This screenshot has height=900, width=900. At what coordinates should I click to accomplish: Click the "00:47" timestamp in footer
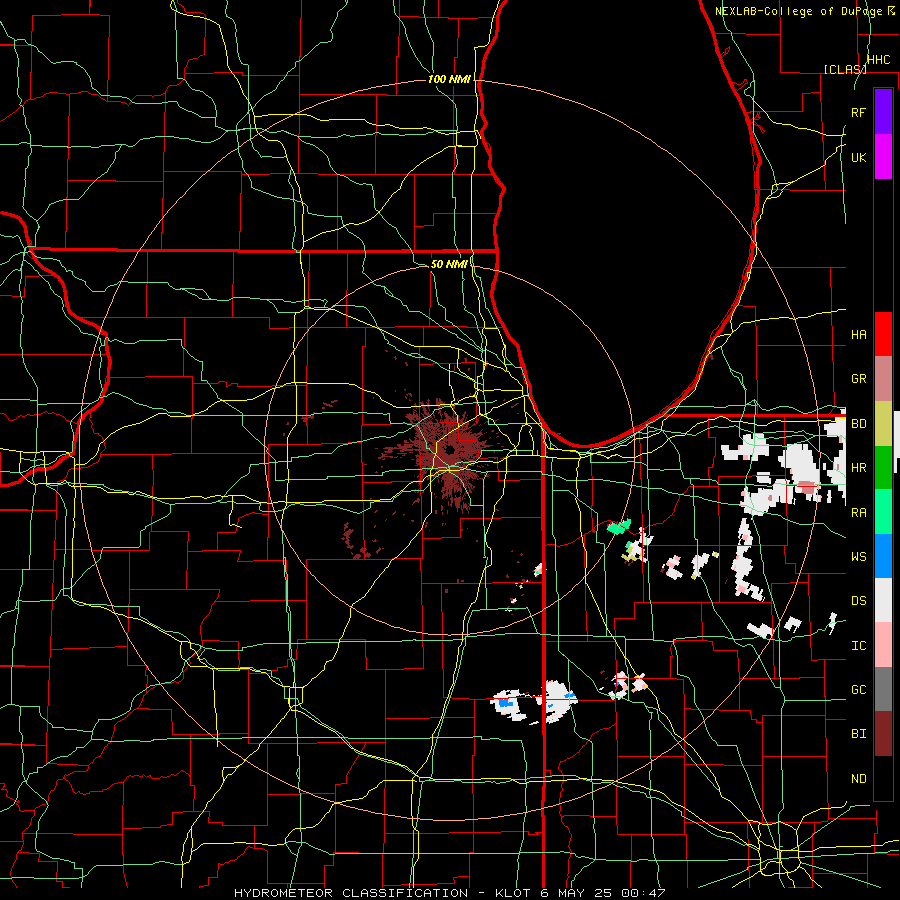click(x=642, y=893)
